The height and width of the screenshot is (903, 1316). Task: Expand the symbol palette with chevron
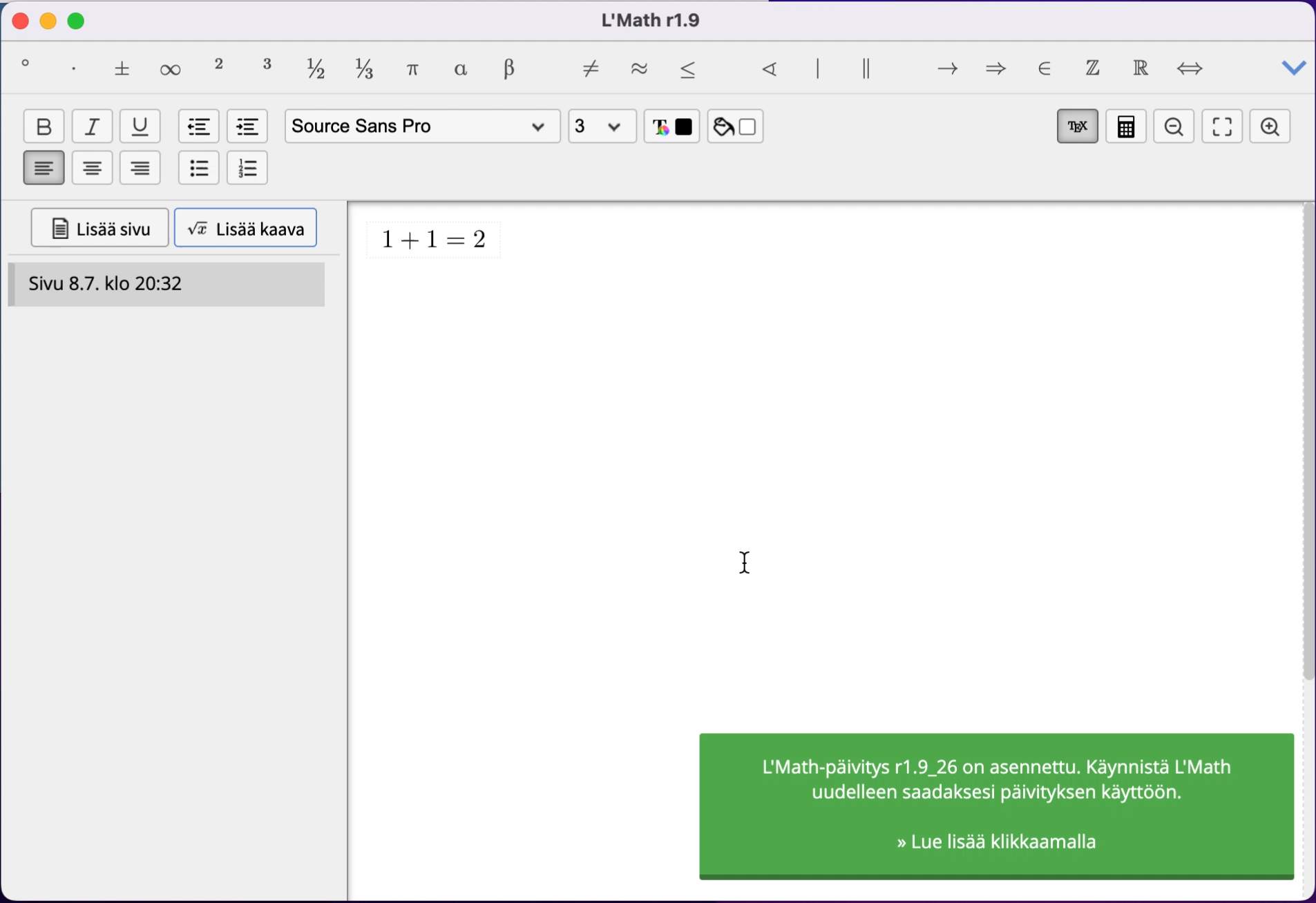(x=1294, y=67)
